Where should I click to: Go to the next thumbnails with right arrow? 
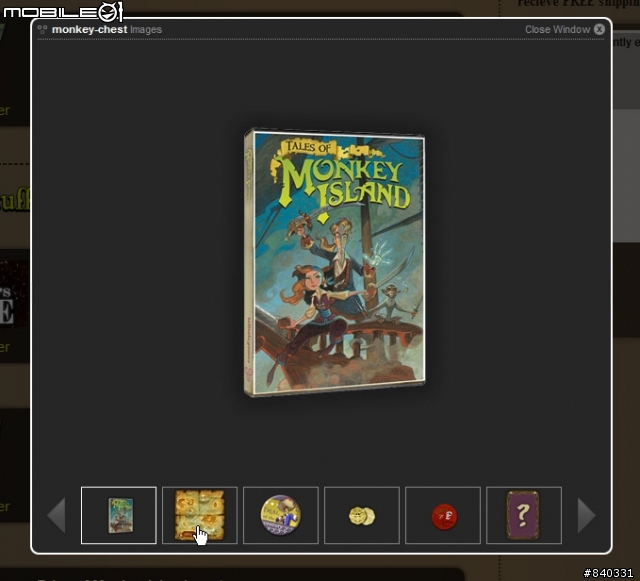(587, 515)
